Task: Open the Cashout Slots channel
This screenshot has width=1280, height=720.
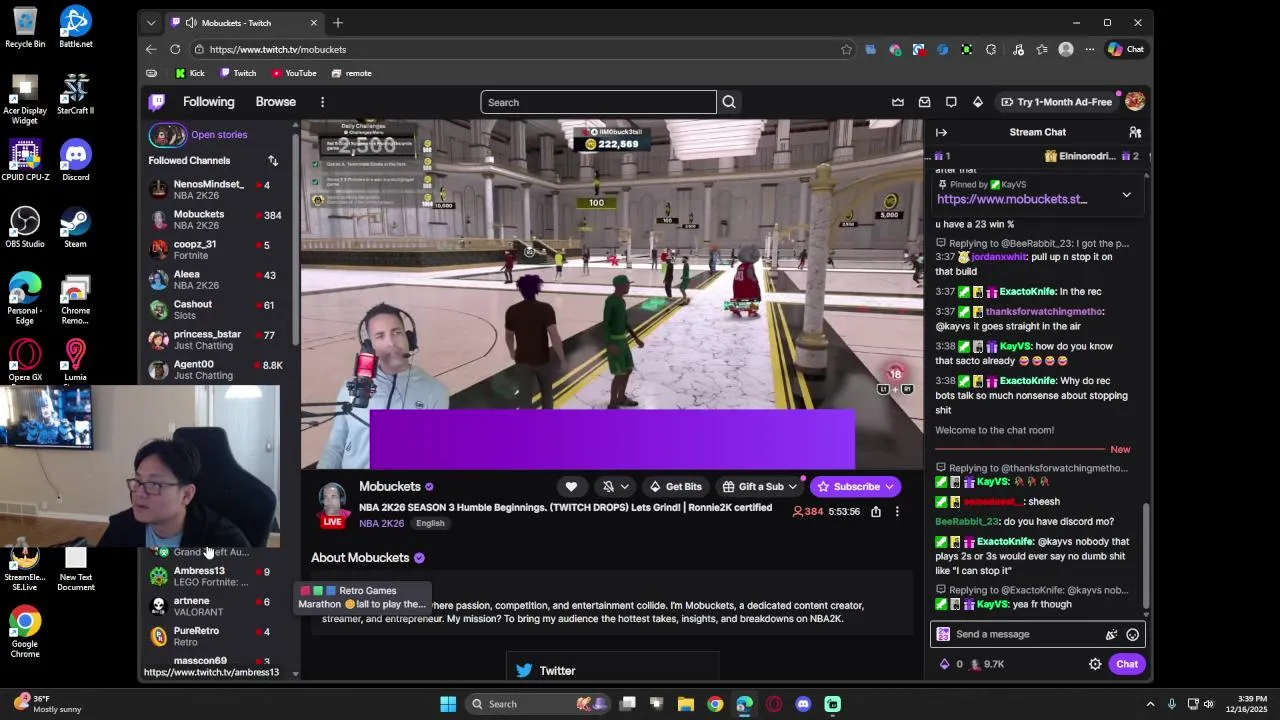Action: pos(216,310)
